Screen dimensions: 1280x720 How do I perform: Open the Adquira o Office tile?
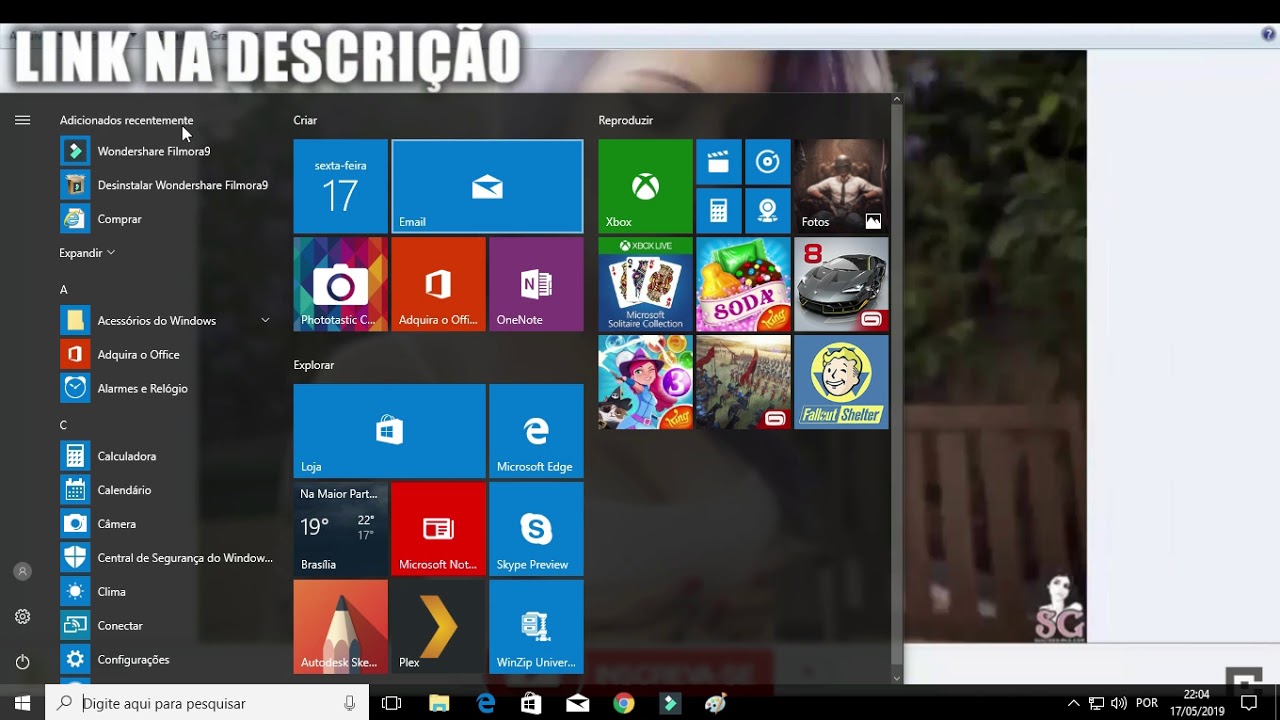coord(438,284)
